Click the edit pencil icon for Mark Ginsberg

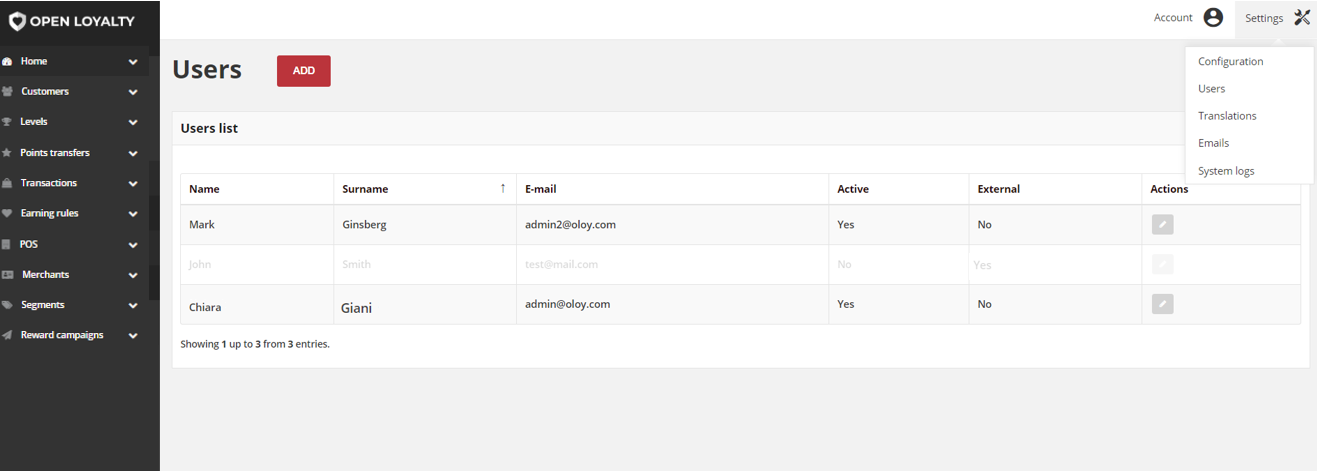click(1162, 225)
